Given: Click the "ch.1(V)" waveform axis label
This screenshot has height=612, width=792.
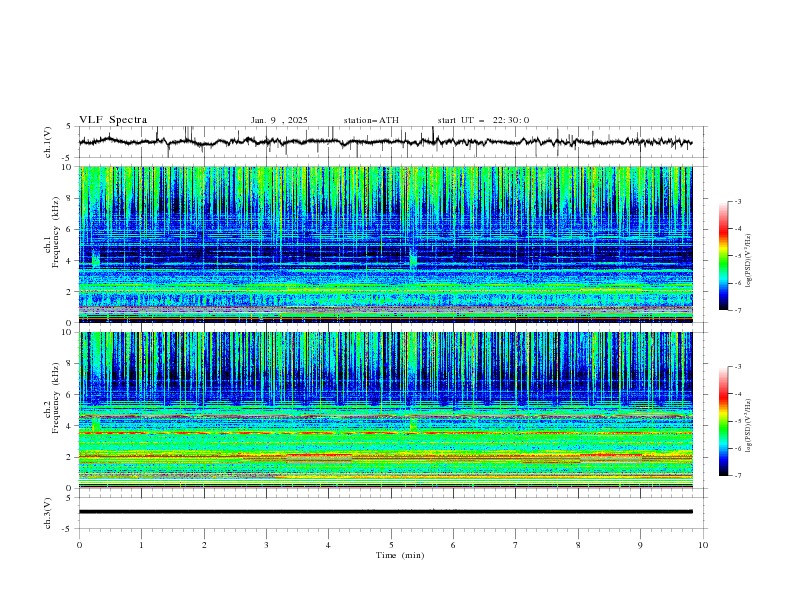Looking at the screenshot, I should pos(48,142).
